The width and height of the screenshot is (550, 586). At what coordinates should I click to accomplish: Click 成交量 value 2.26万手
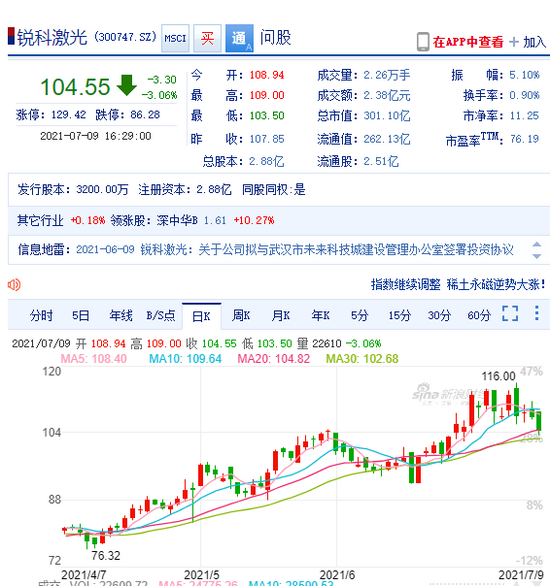(387, 75)
